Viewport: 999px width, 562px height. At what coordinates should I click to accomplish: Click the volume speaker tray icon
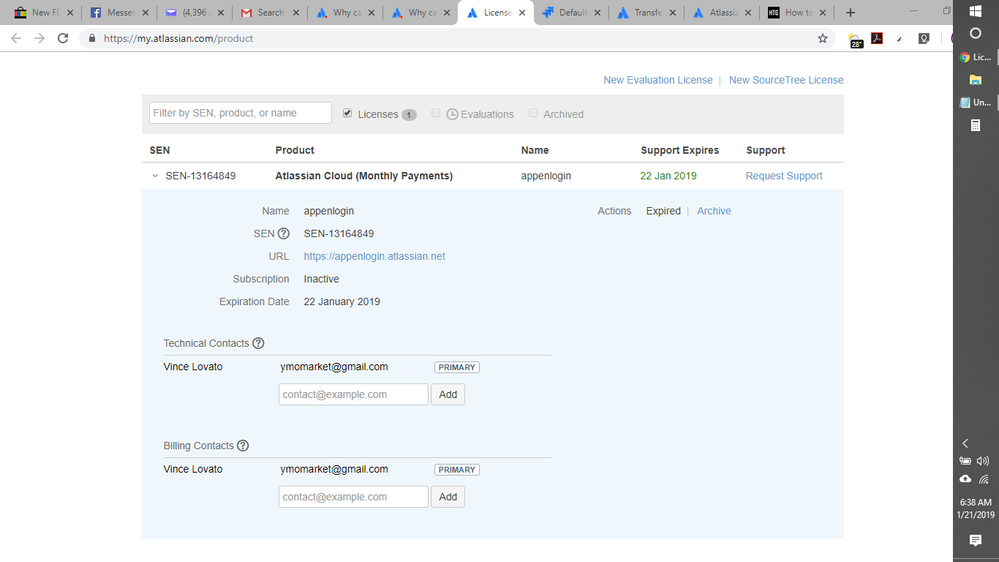tap(983, 461)
